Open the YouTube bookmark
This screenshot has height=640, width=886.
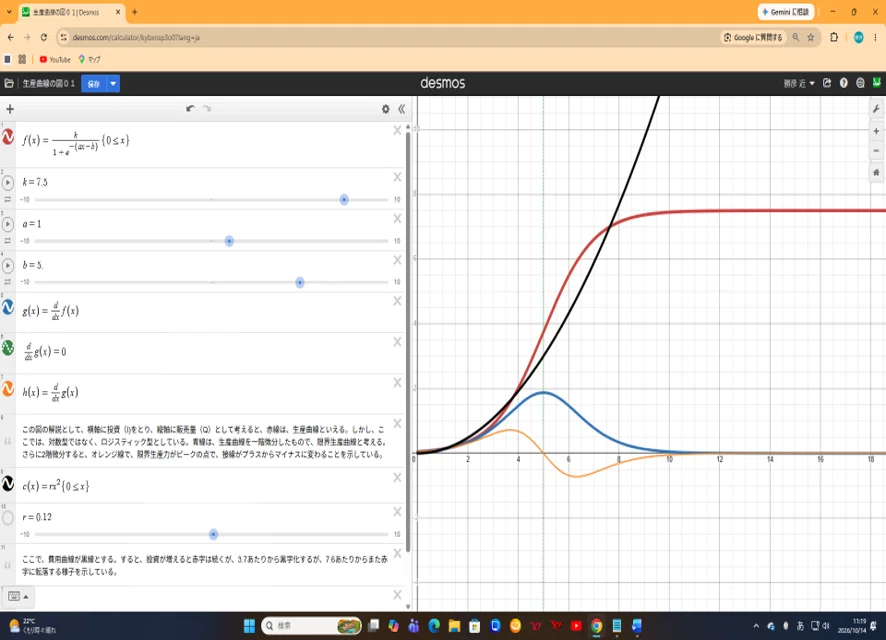click(55, 59)
